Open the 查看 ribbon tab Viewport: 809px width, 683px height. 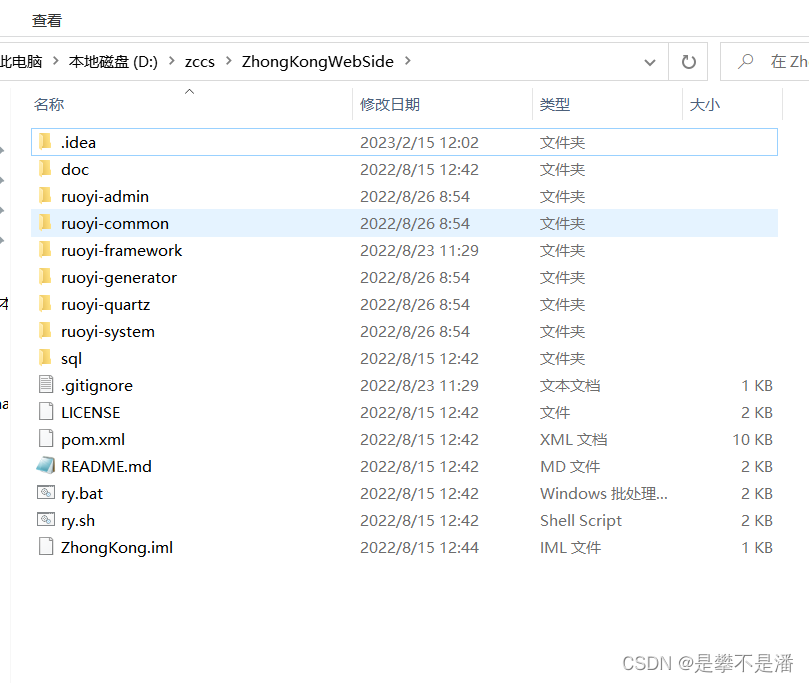tap(47, 21)
